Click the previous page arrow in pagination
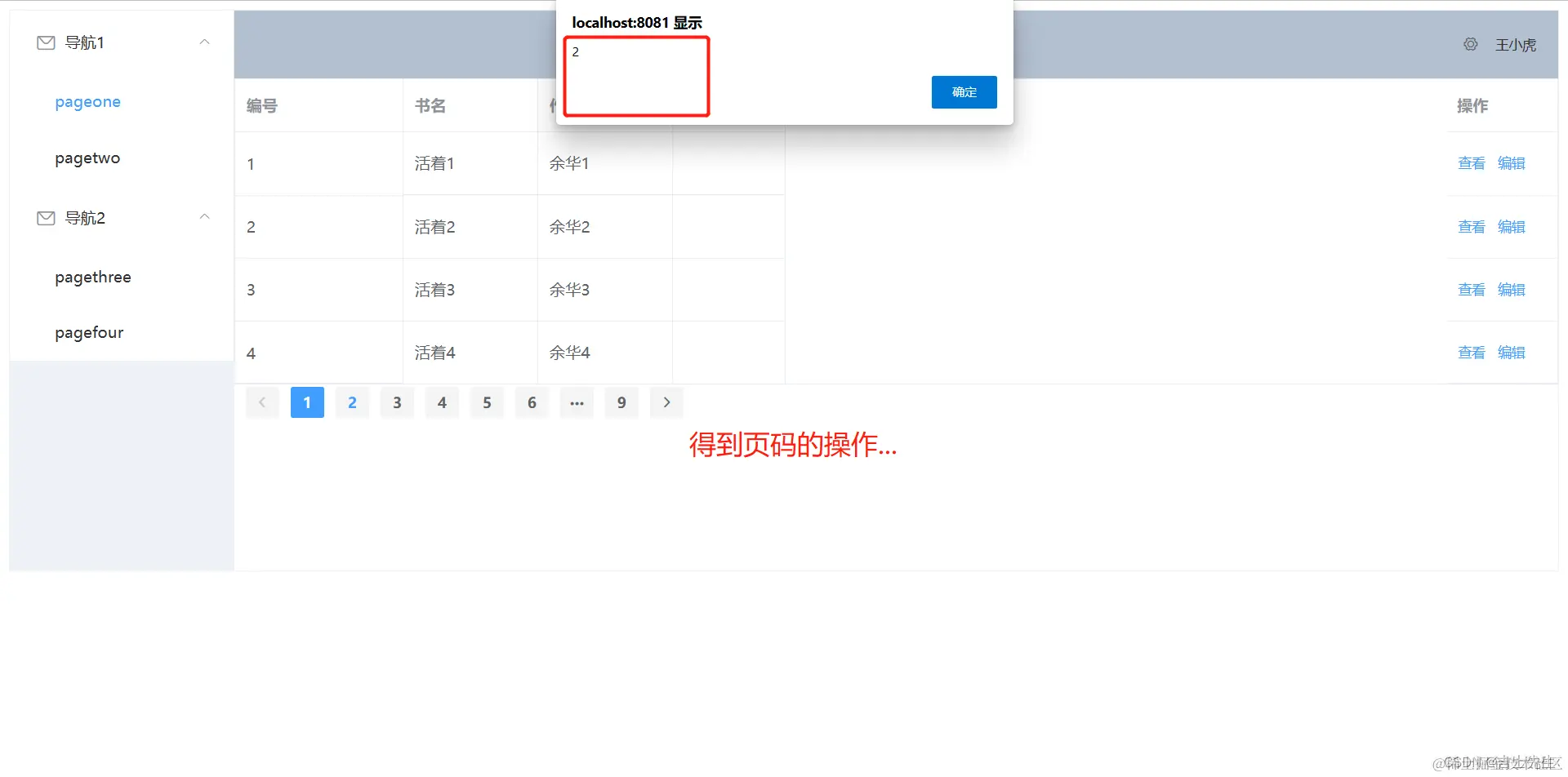The image size is (1568, 777). point(262,402)
